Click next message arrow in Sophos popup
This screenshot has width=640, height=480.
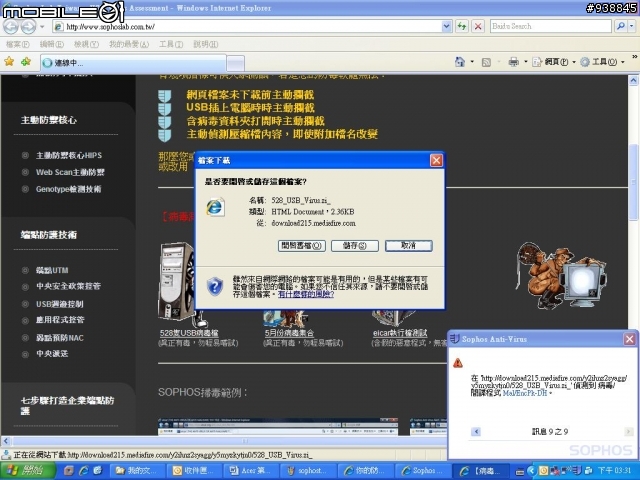[x=629, y=431]
